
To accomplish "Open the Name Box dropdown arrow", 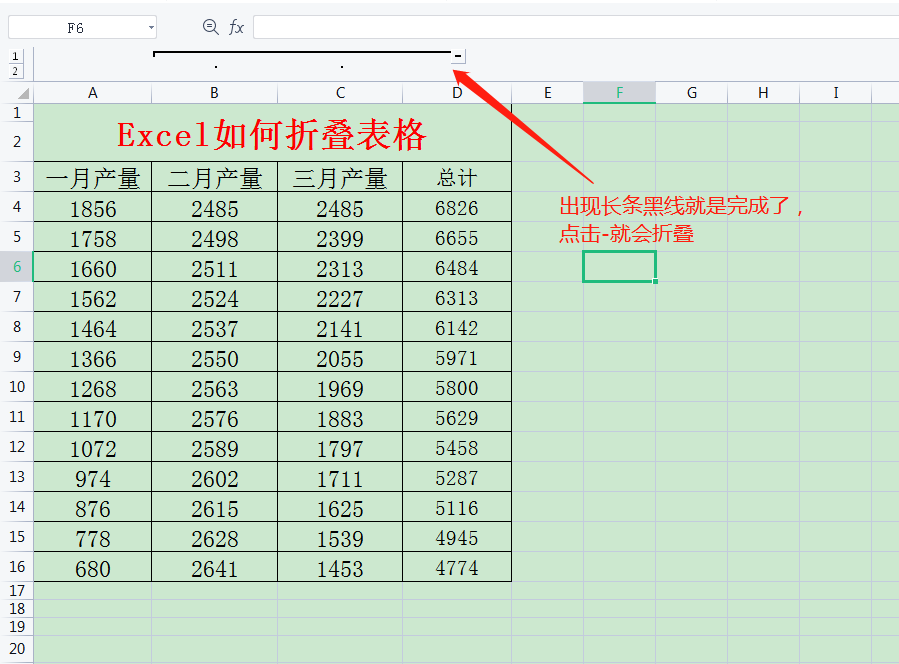I will pyautogui.click(x=151, y=28).
